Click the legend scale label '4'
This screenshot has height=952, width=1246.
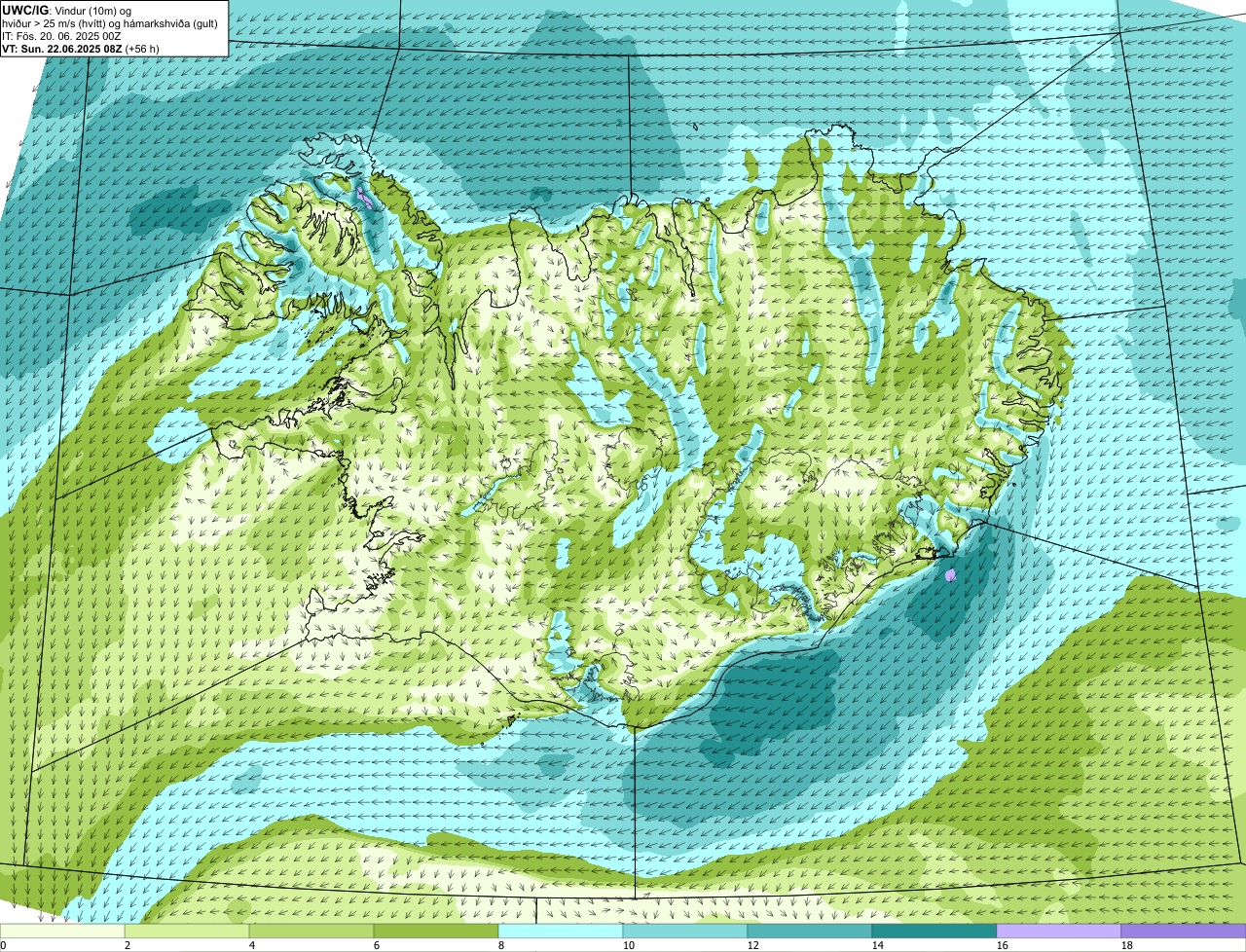pyautogui.click(x=252, y=945)
